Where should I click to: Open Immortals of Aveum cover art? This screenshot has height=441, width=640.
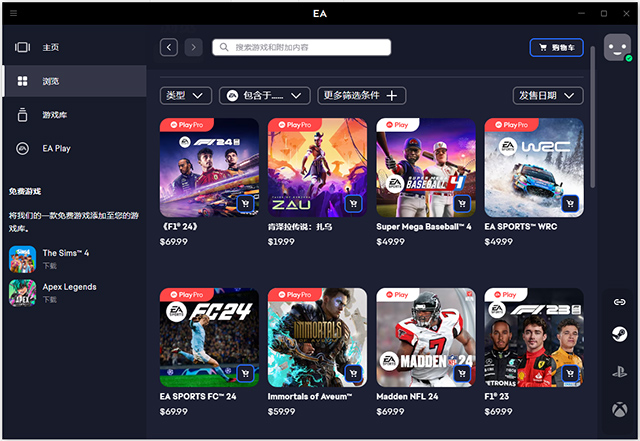click(317, 337)
